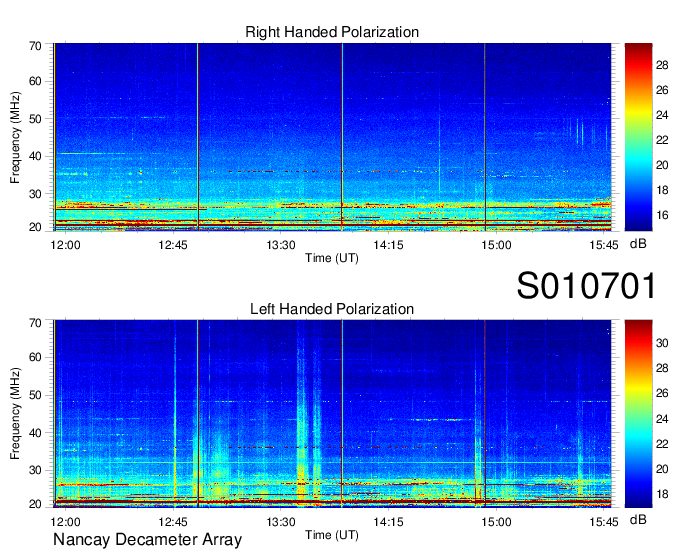This screenshot has height=552, width=680.
Task: Click the Frequency (MHz) label of the upper plot
Action: click(x=15, y=137)
